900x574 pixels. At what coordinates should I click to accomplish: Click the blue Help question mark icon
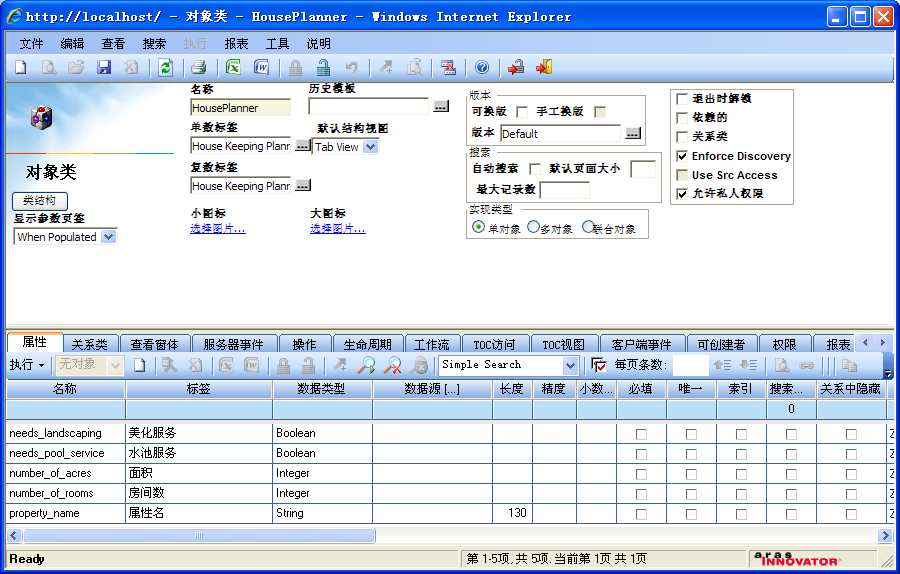[x=482, y=68]
